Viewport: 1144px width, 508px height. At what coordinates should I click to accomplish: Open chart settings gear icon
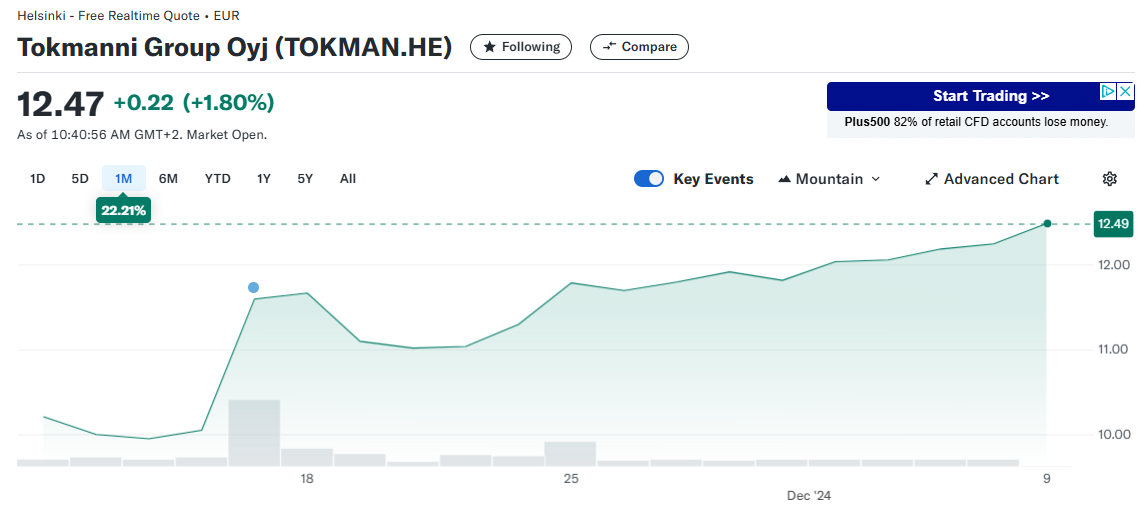point(1109,179)
